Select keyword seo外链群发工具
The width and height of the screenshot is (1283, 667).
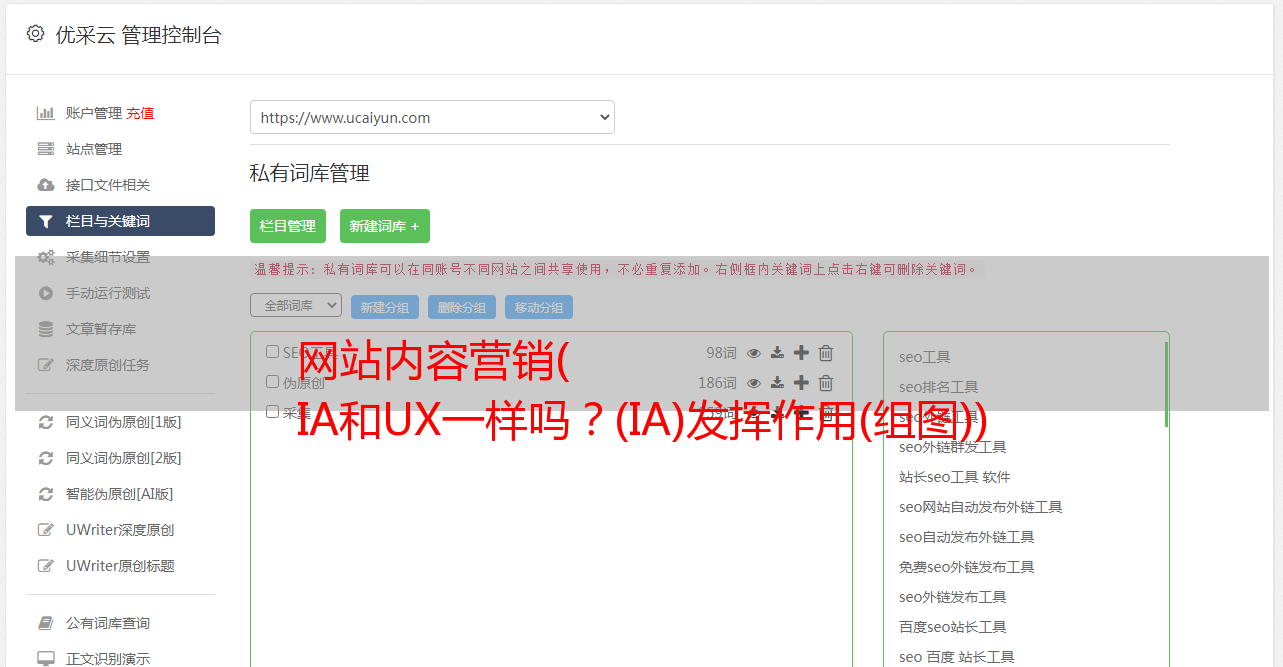click(x=953, y=447)
